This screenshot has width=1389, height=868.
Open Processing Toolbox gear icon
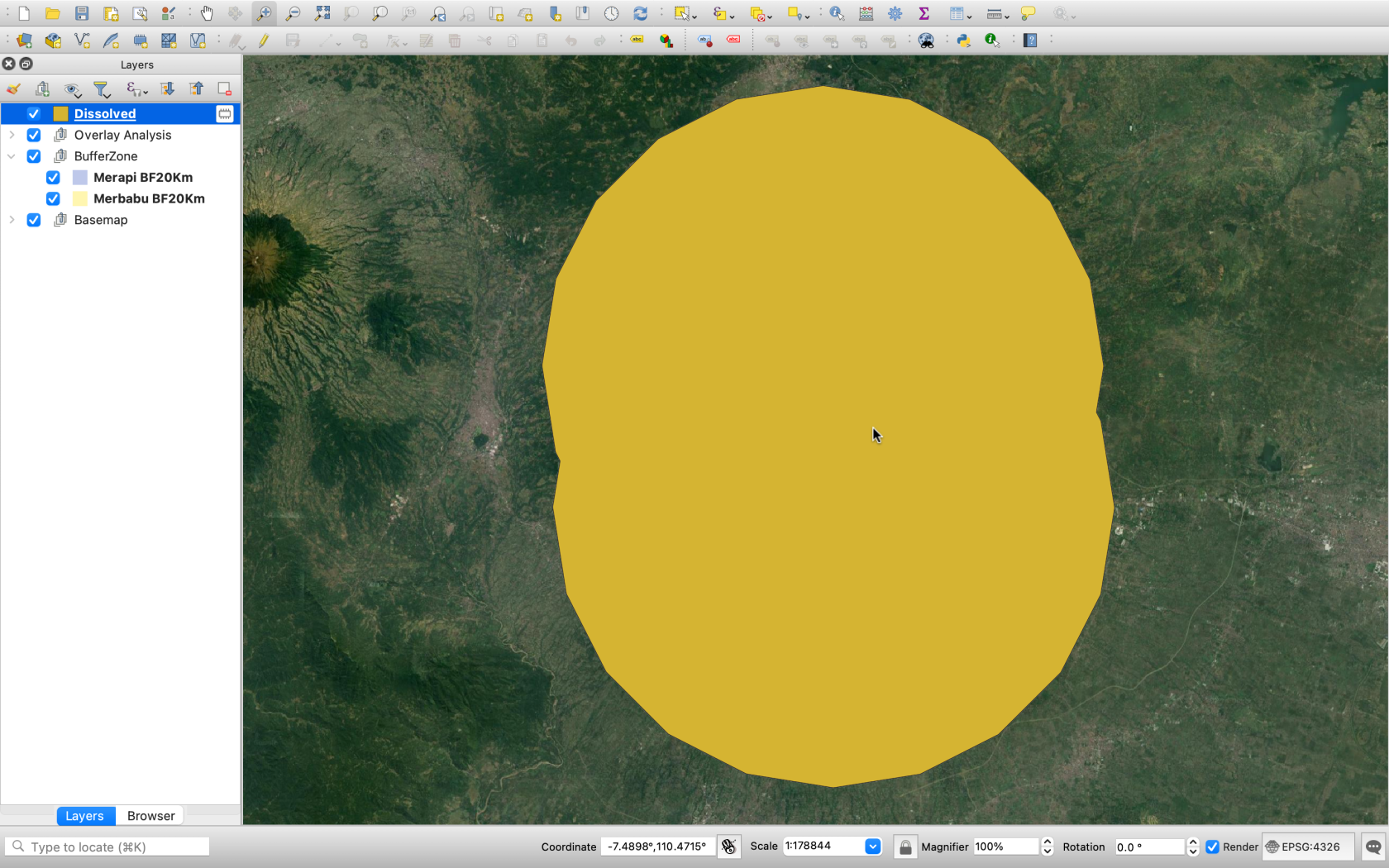[895, 13]
